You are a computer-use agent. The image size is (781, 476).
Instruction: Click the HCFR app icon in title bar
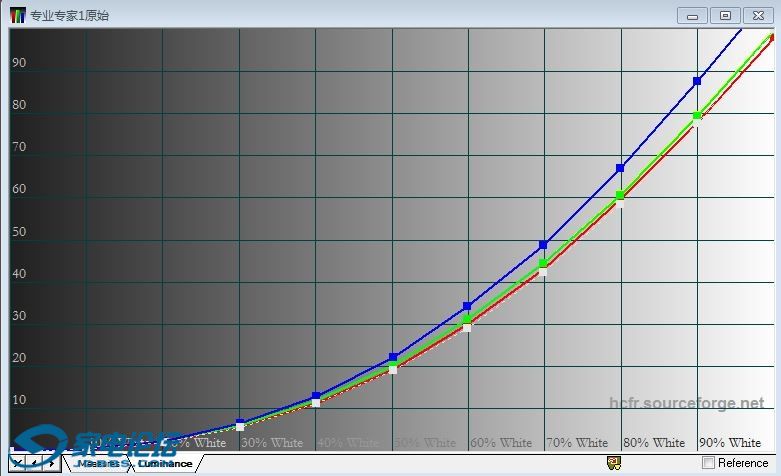click(x=18, y=15)
